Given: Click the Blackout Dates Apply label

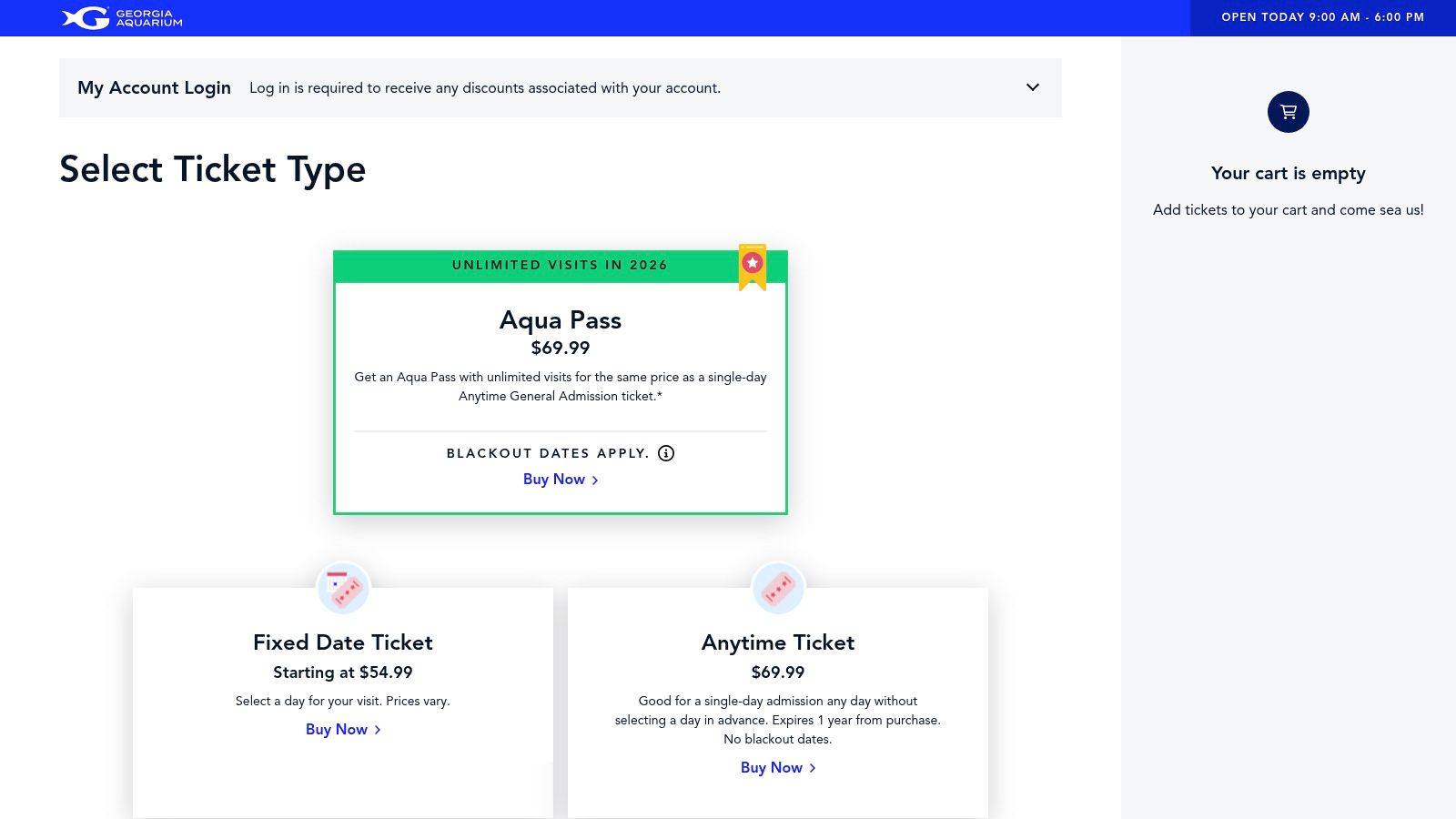Looking at the screenshot, I should [547, 453].
